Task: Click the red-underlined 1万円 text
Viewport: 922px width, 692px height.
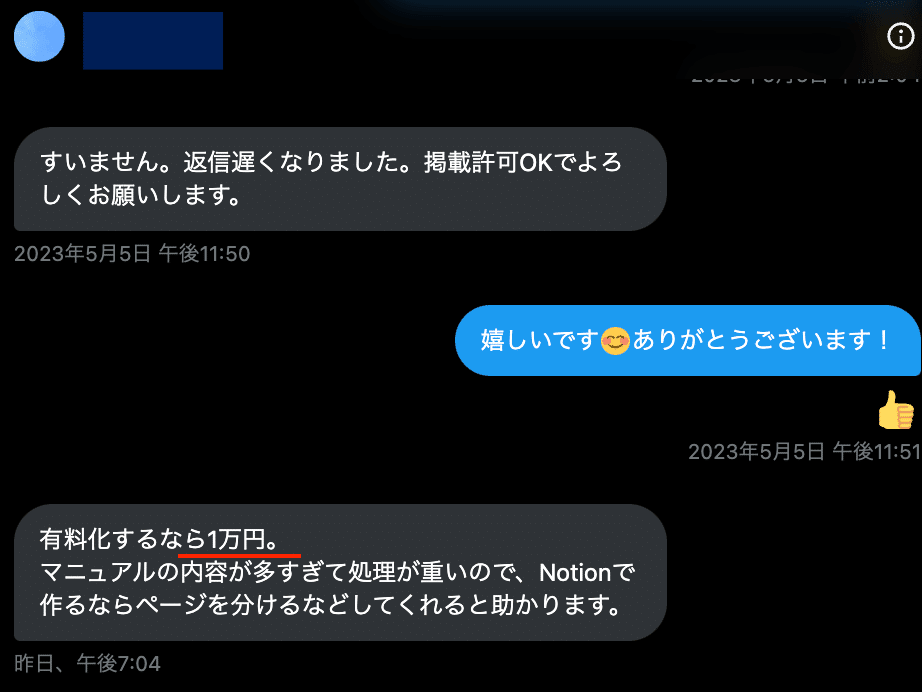Action: coord(236,539)
